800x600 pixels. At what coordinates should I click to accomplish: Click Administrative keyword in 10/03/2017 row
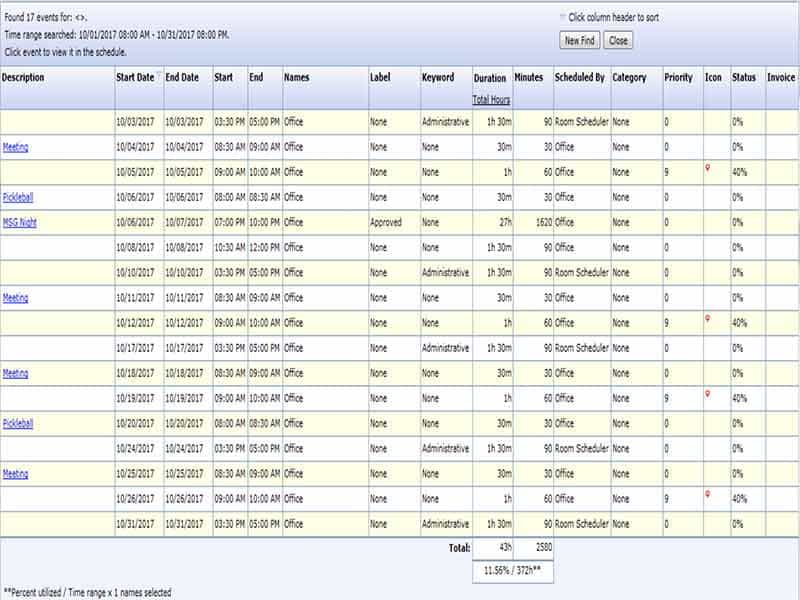pyautogui.click(x=445, y=122)
